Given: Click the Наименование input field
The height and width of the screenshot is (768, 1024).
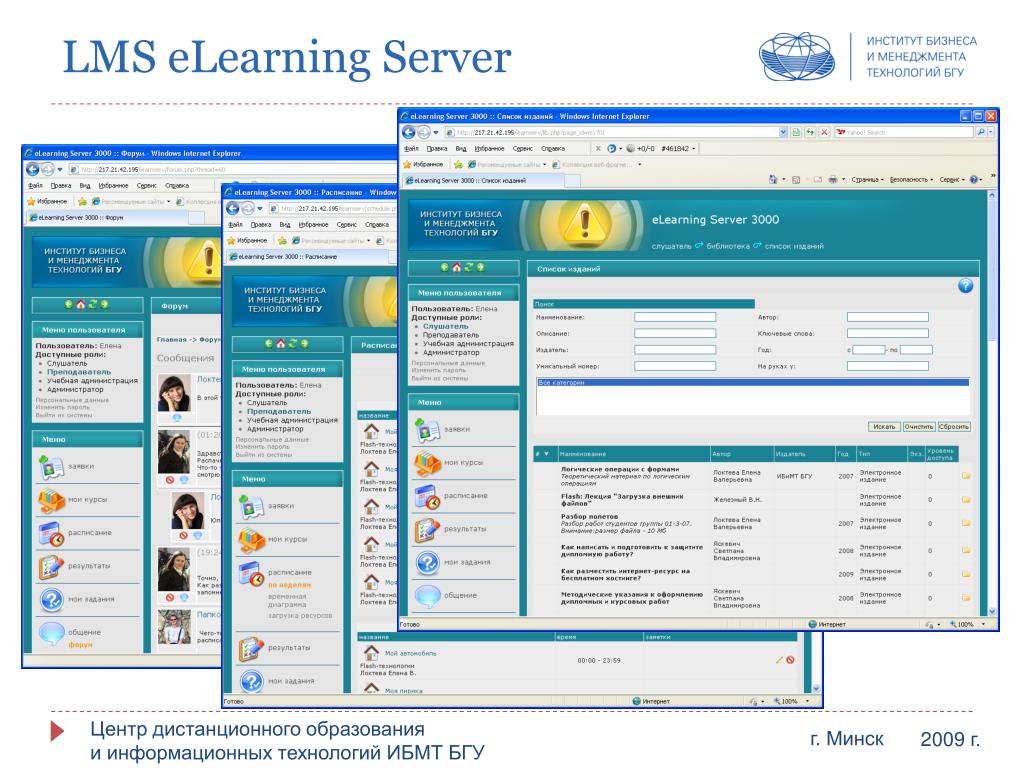Looking at the screenshot, I should (x=675, y=317).
